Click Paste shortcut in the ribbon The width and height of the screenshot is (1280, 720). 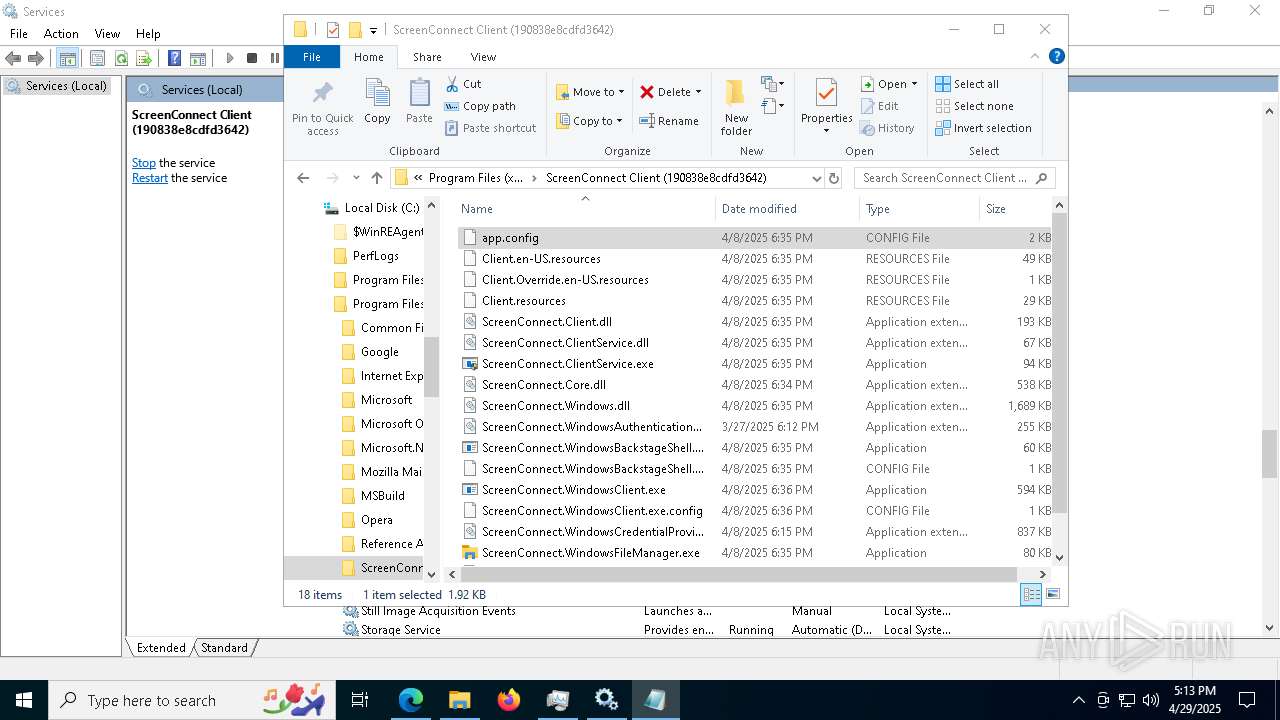(x=490, y=128)
